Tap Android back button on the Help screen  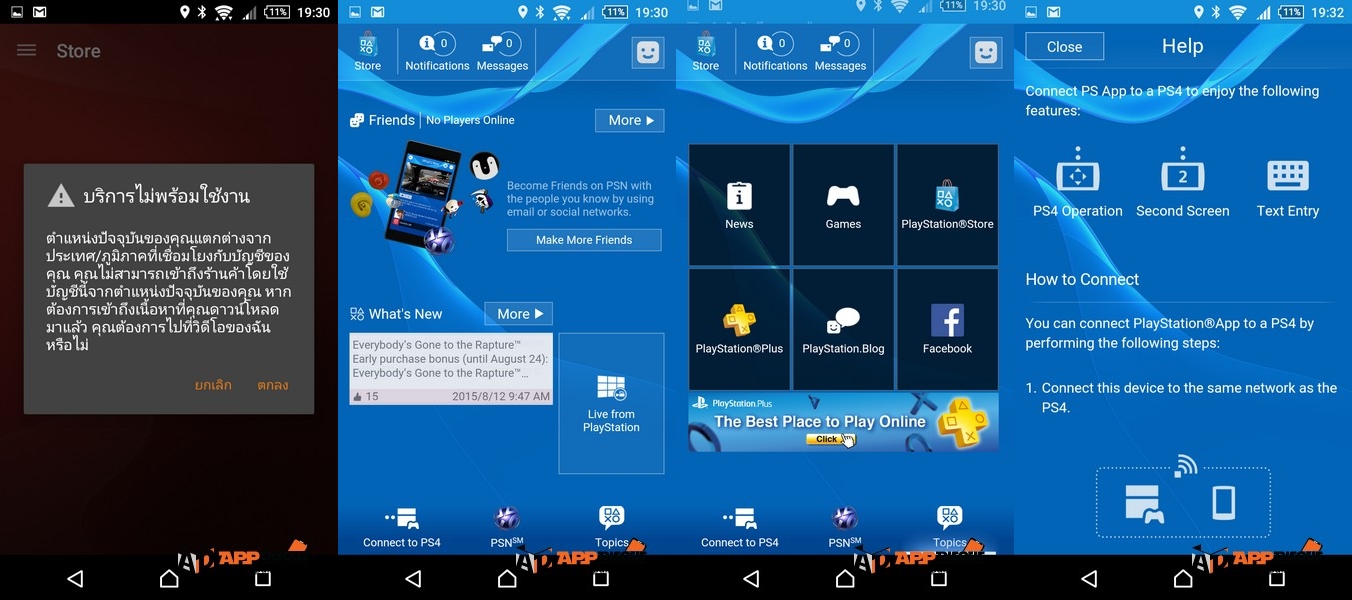pyautogui.click(x=1089, y=579)
